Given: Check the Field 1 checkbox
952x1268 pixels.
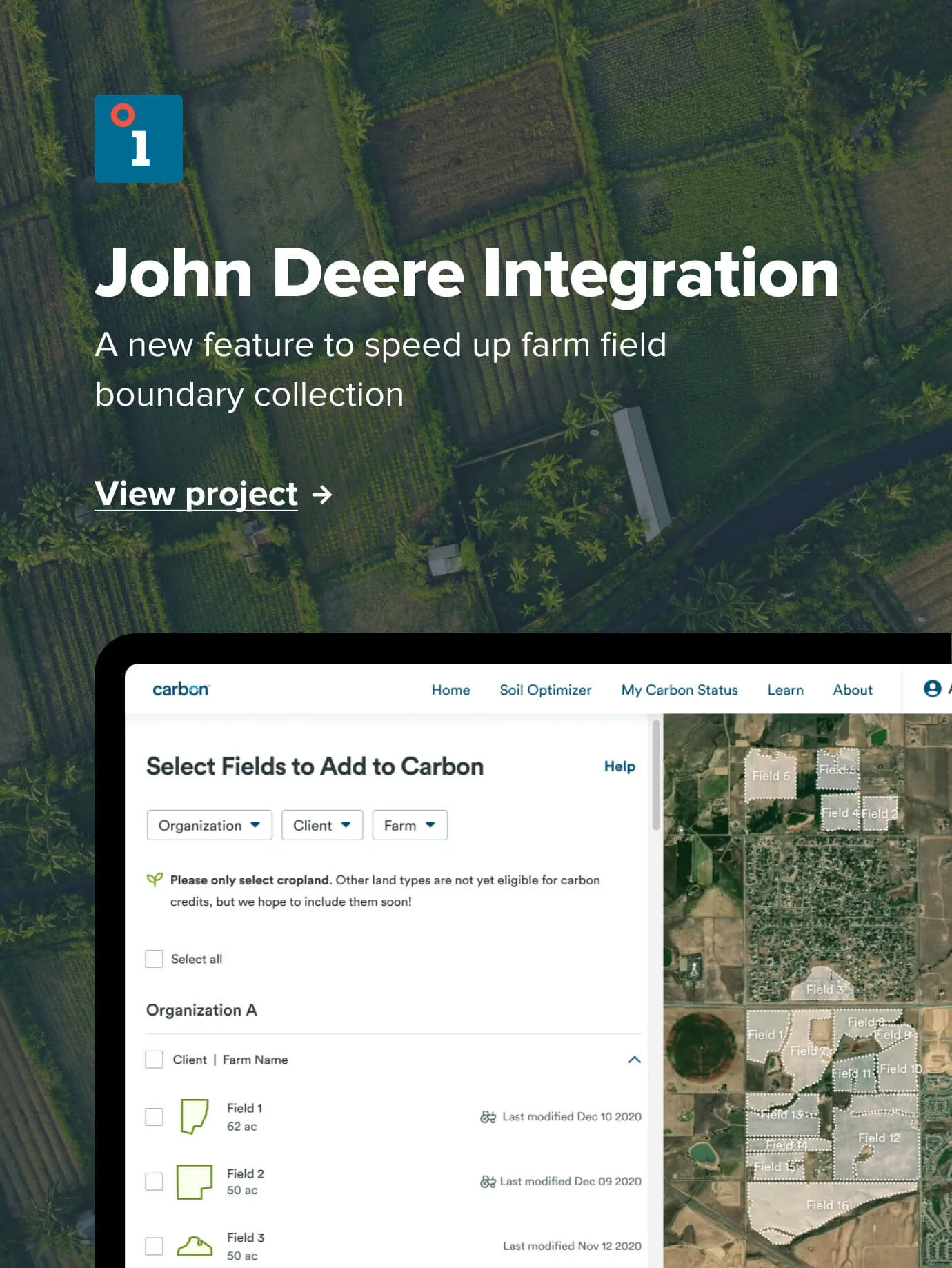Looking at the screenshot, I should pyautogui.click(x=154, y=1117).
